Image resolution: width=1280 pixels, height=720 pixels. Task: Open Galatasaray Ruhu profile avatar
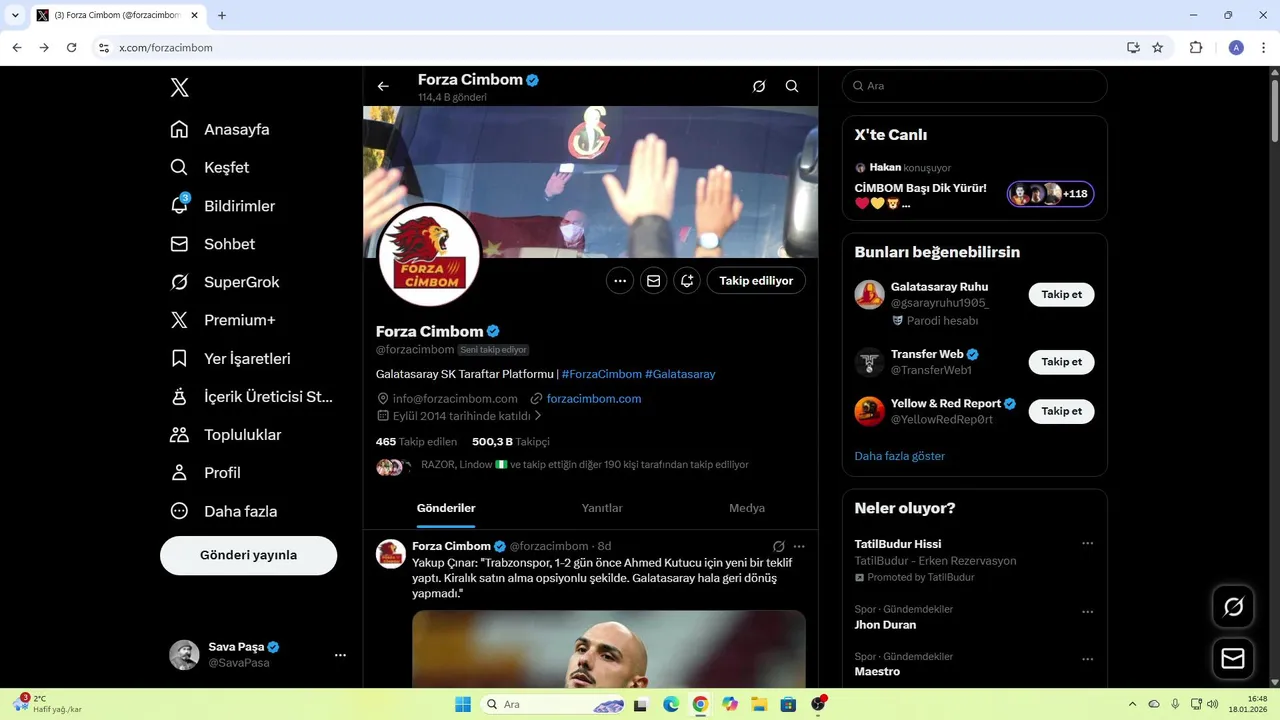(869, 295)
